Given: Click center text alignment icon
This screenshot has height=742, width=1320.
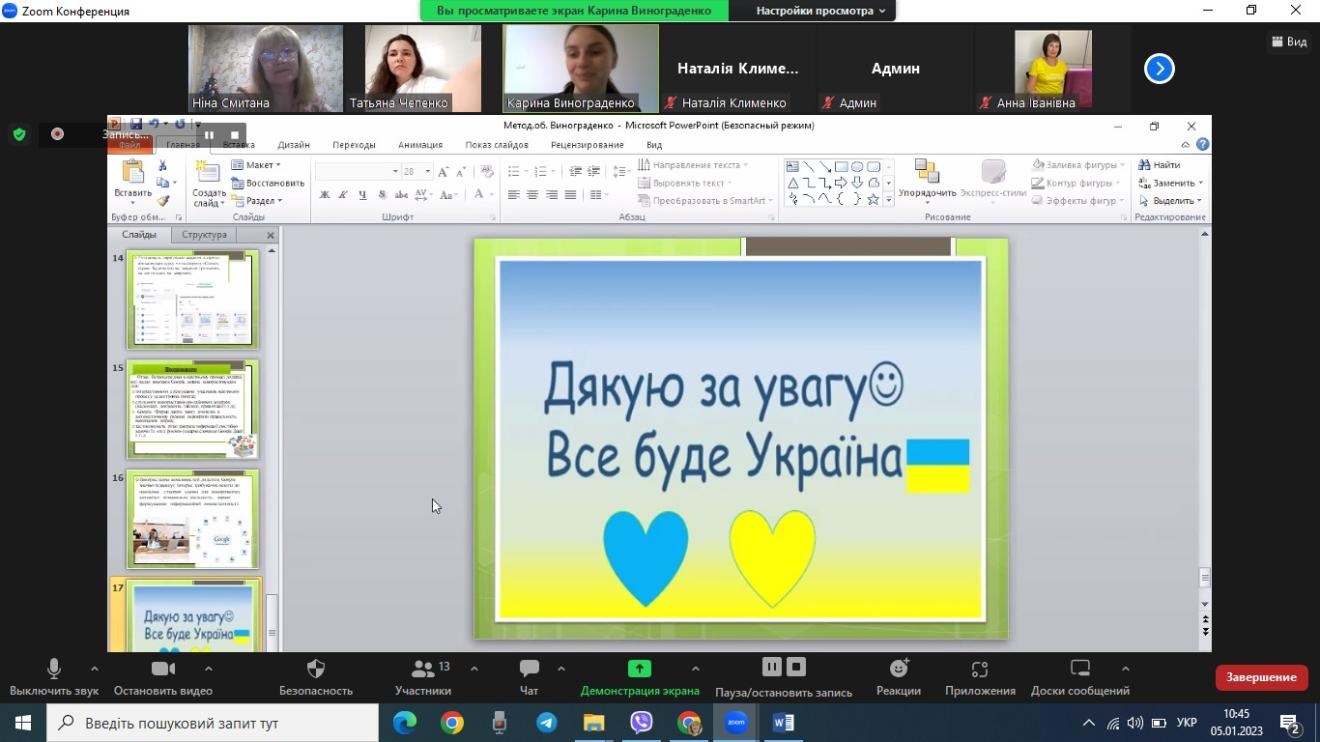Looking at the screenshot, I should (x=532, y=195).
